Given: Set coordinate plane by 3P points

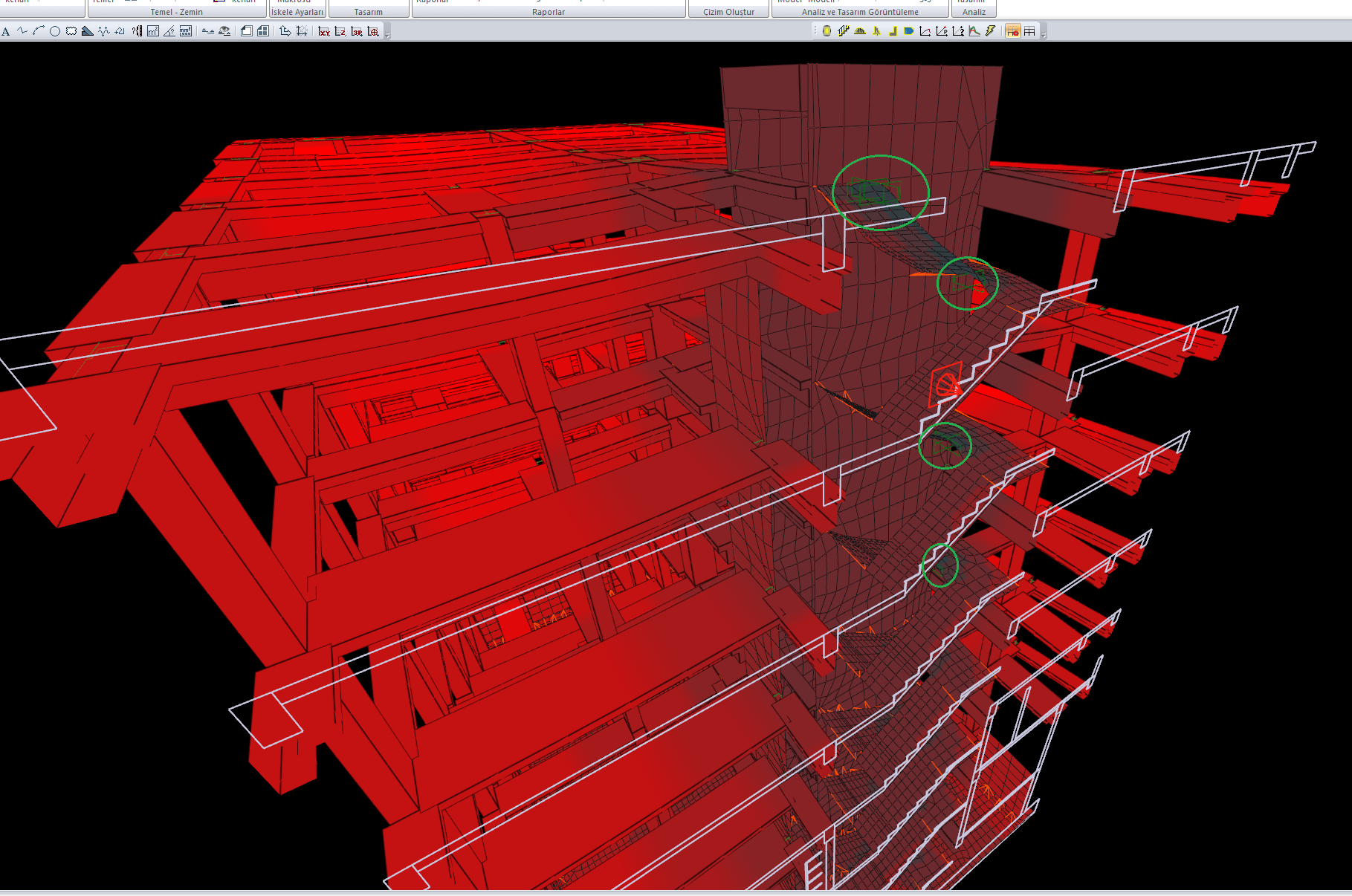Looking at the screenshot, I should click(357, 31).
